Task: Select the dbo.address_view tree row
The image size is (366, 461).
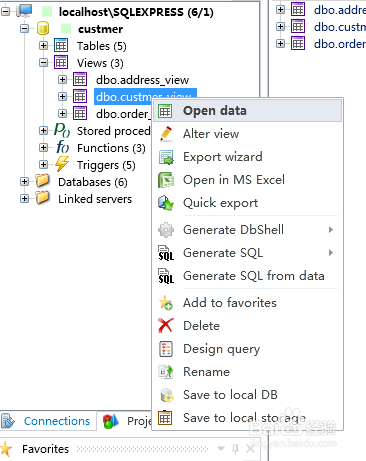Action: pos(142,80)
